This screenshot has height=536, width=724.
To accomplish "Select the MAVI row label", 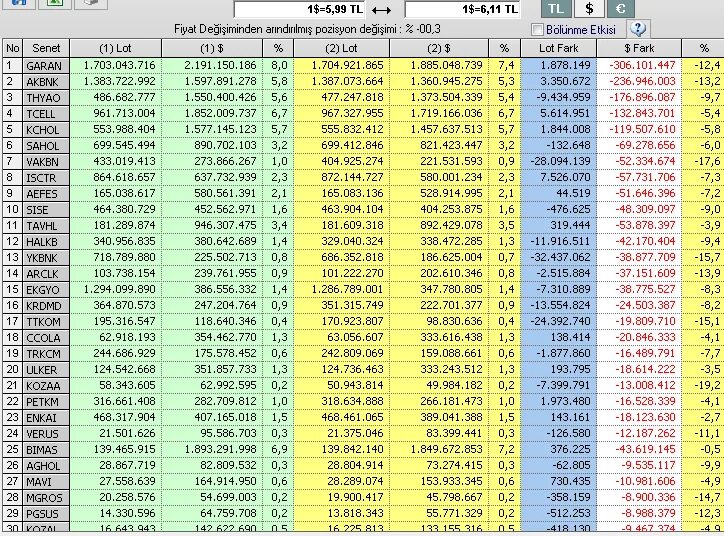I will [46, 482].
